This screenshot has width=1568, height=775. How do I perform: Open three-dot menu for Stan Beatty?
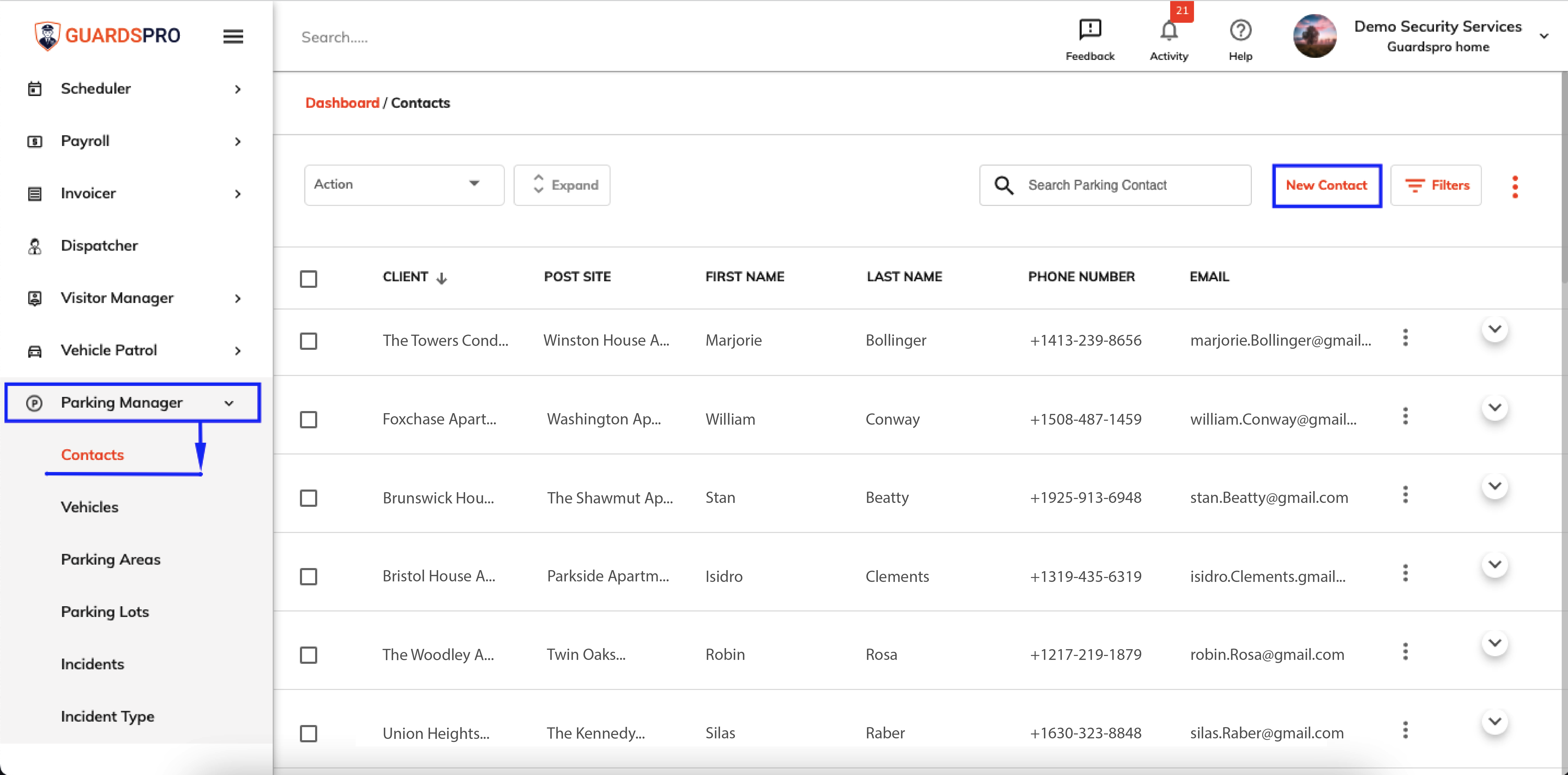1405,495
